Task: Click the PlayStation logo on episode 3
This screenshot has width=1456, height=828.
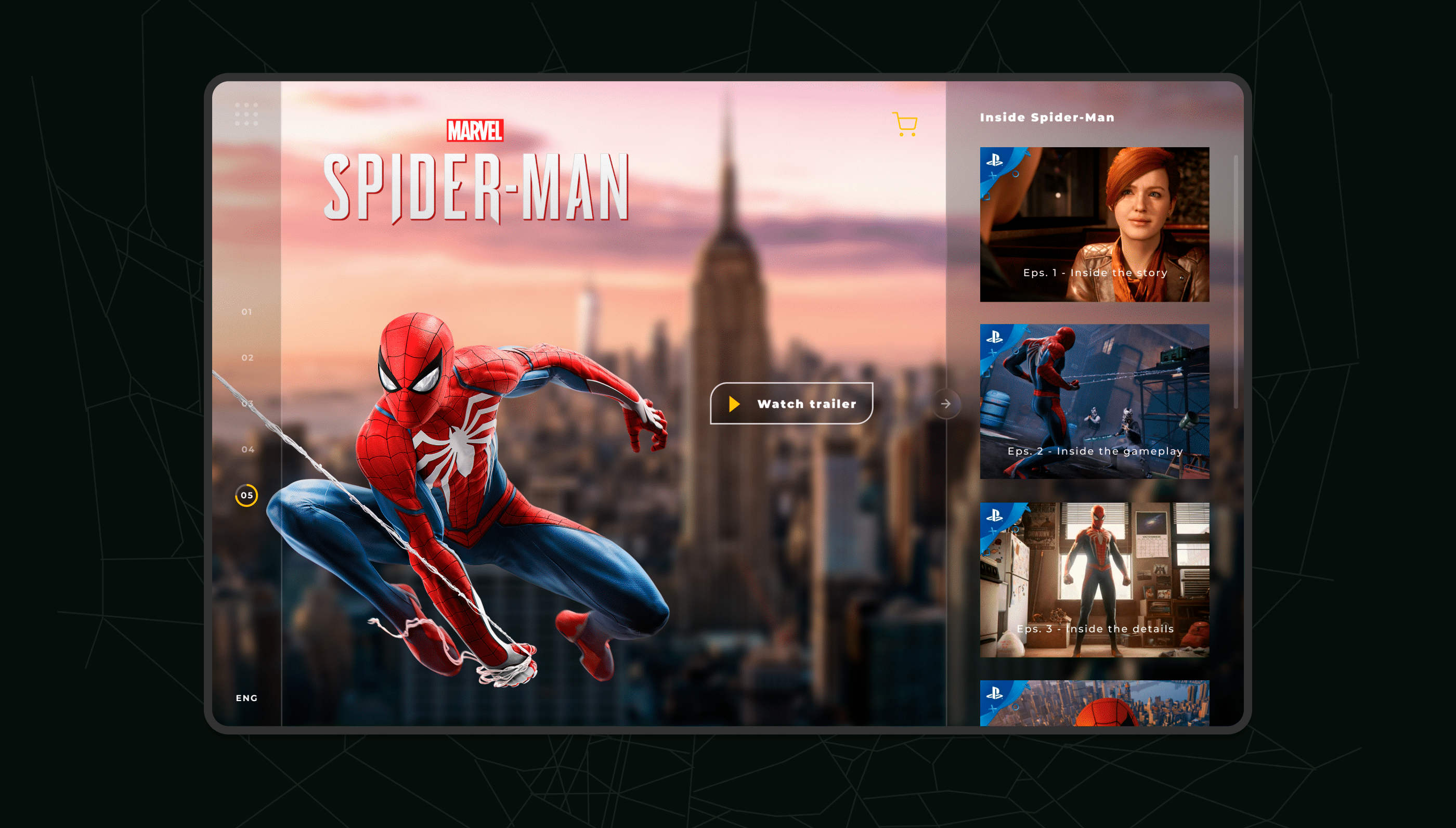Action: coord(994,516)
